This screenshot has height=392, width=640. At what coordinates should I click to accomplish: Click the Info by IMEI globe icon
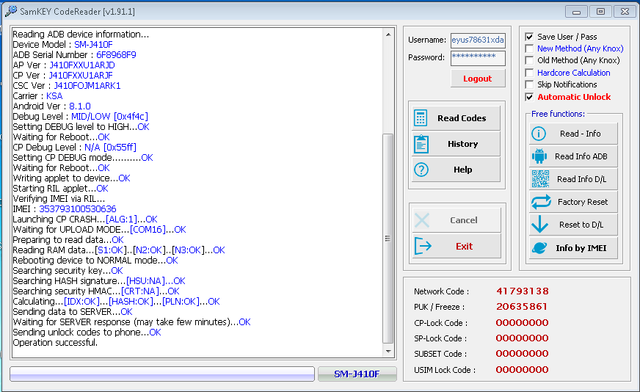pos(540,247)
